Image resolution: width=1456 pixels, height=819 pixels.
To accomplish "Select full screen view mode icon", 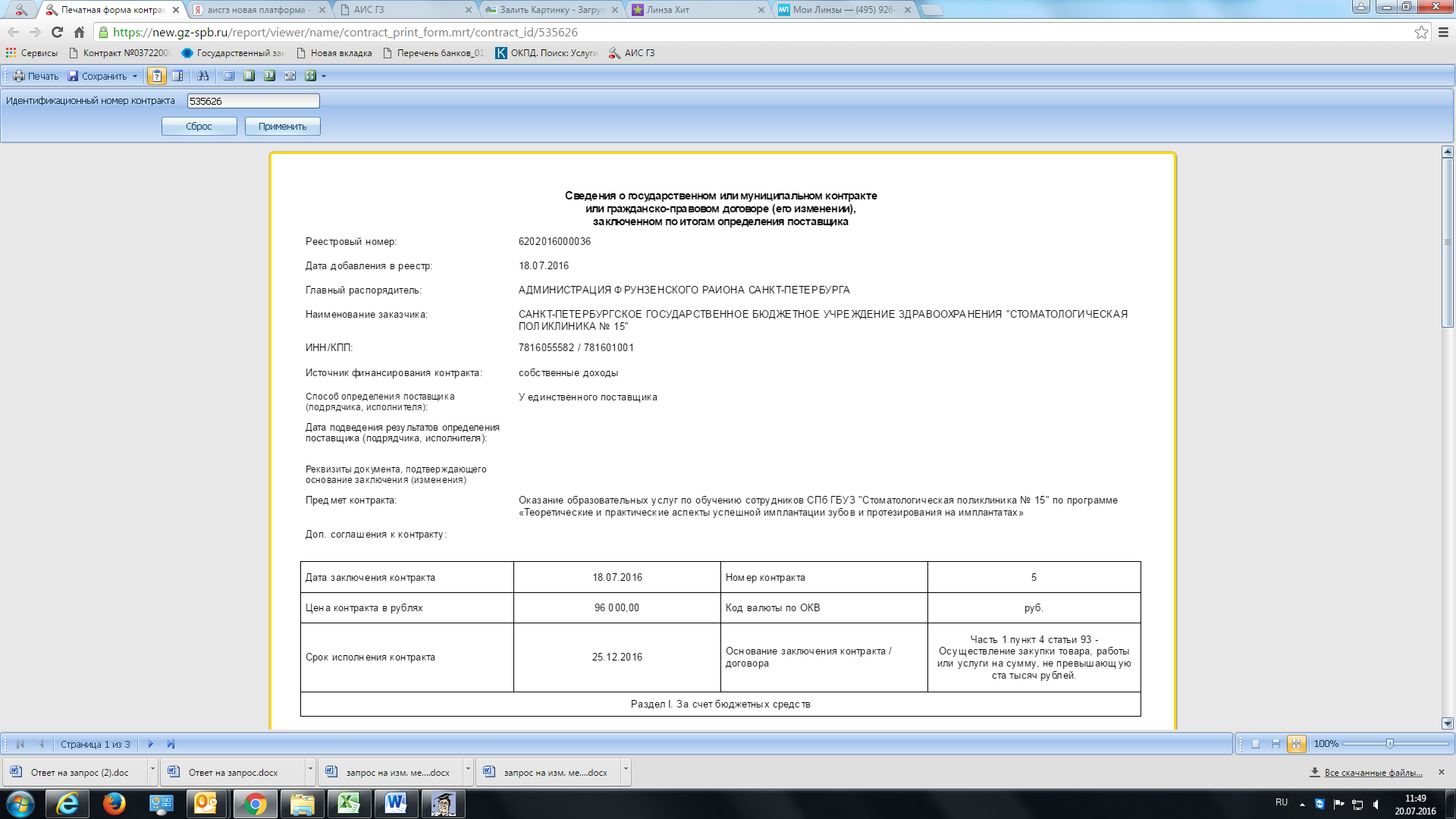I will [x=229, y=76].
